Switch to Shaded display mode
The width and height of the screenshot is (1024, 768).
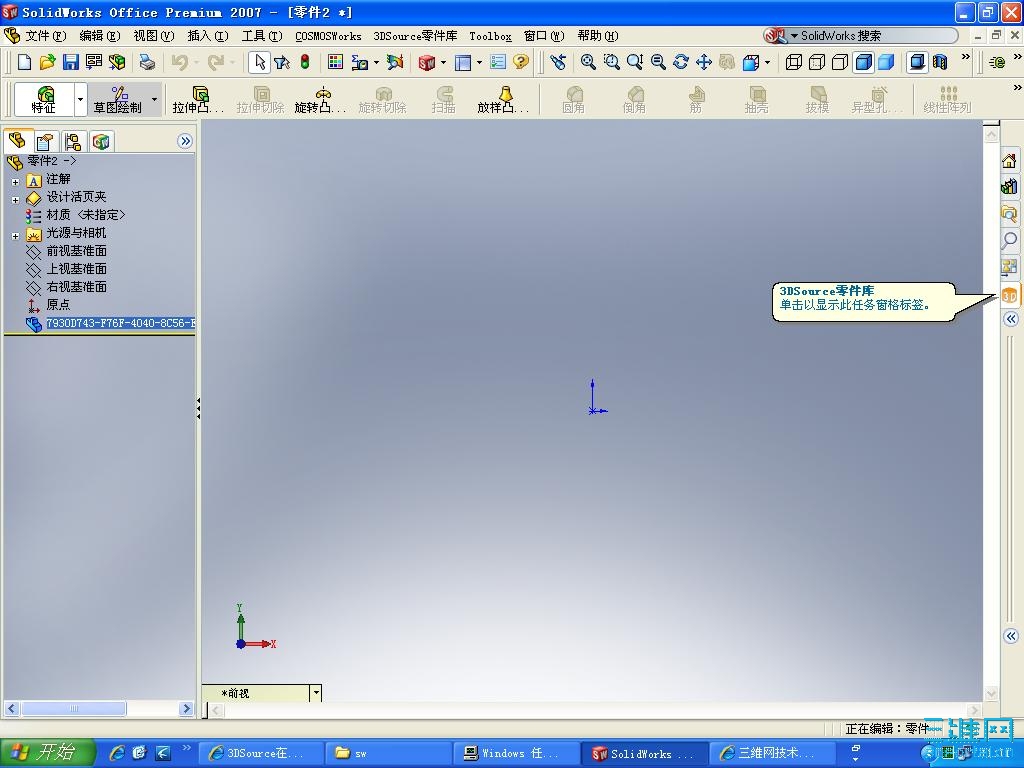coord(886,62)
